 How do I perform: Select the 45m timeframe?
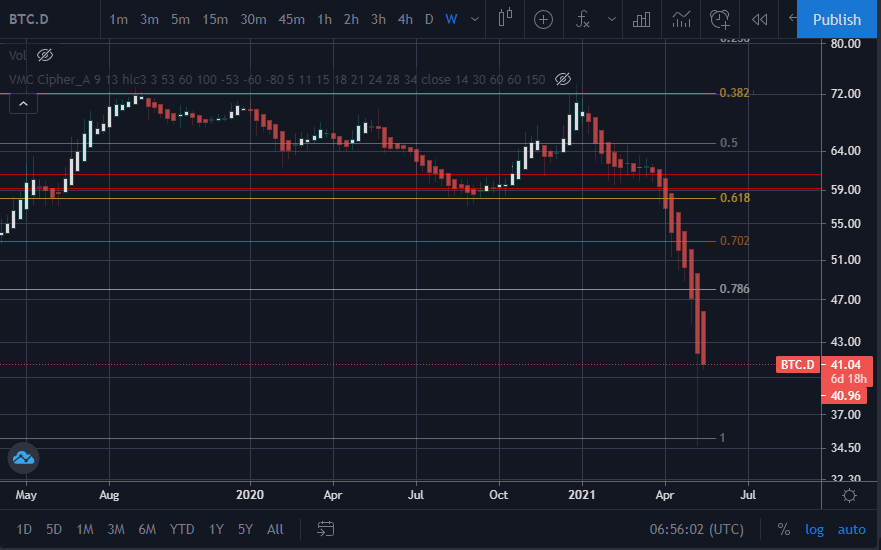291,20
